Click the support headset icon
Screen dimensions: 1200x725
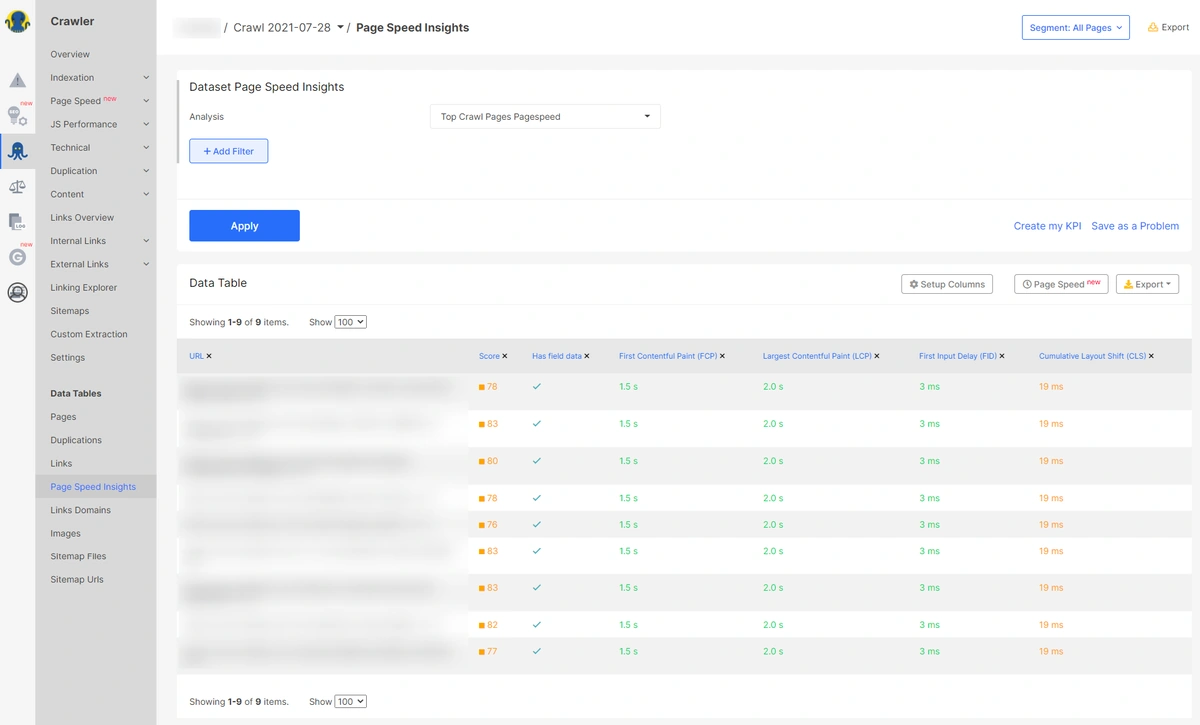tap(18, 292)
